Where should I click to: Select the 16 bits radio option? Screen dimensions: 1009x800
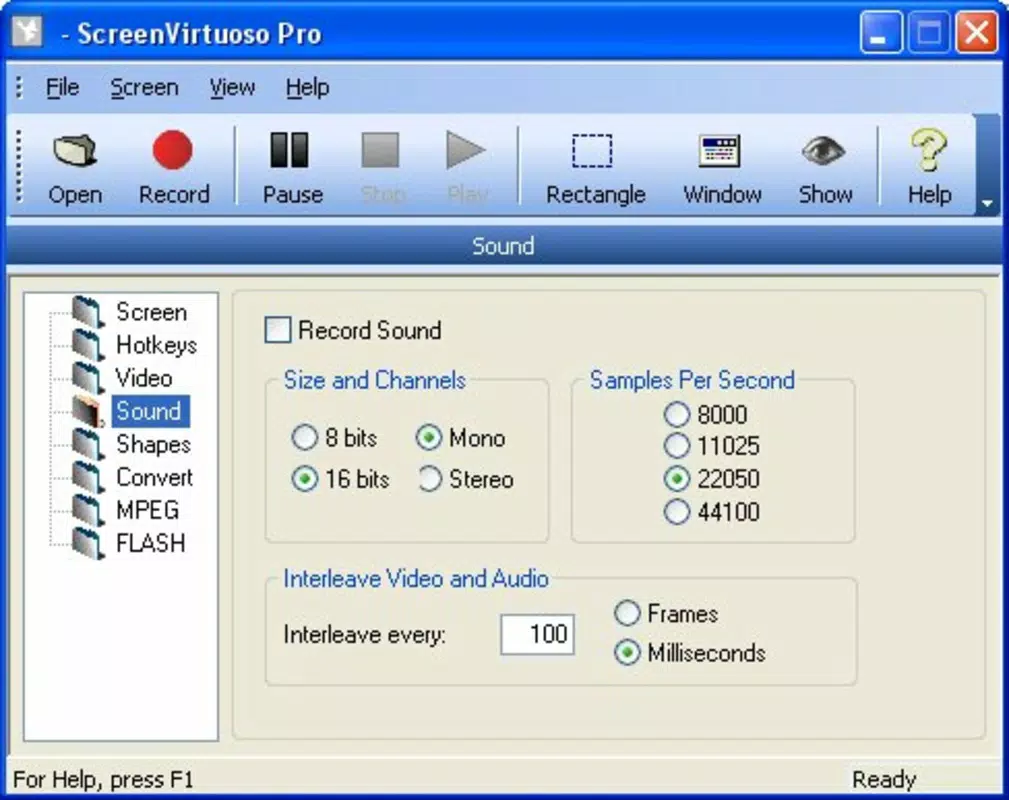point(304,479)
